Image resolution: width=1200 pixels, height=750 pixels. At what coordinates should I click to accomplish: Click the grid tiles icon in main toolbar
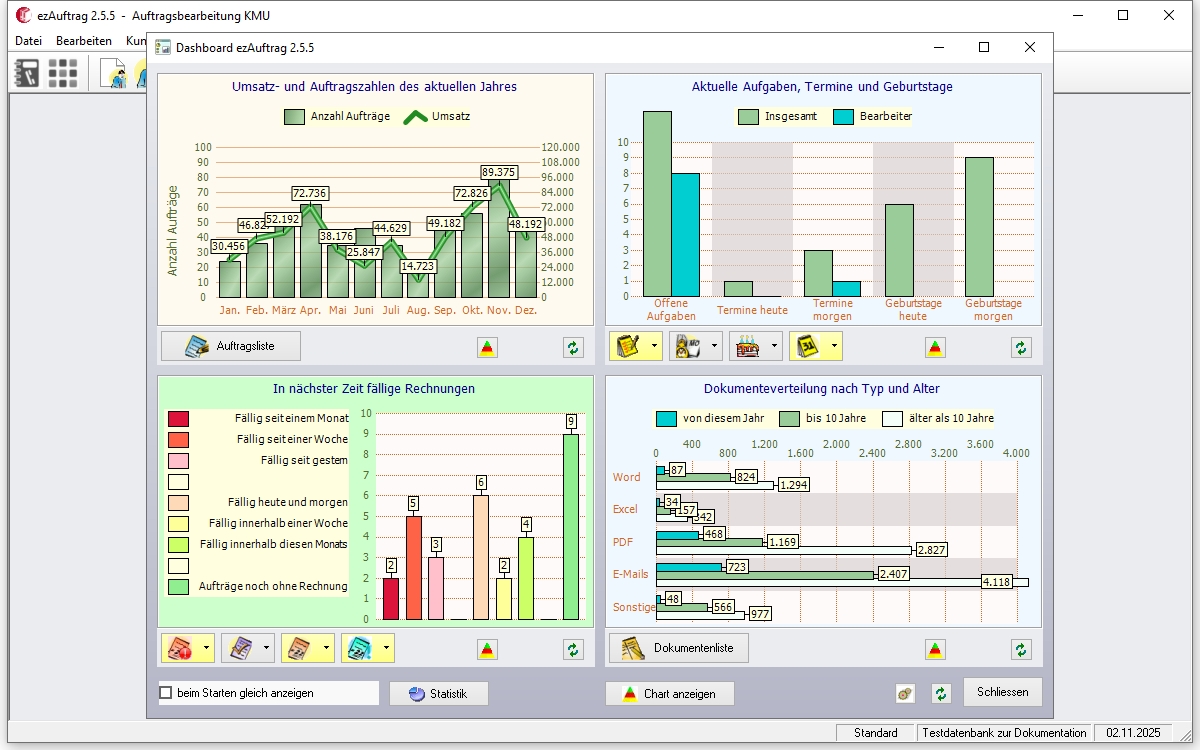pos(63,72)
